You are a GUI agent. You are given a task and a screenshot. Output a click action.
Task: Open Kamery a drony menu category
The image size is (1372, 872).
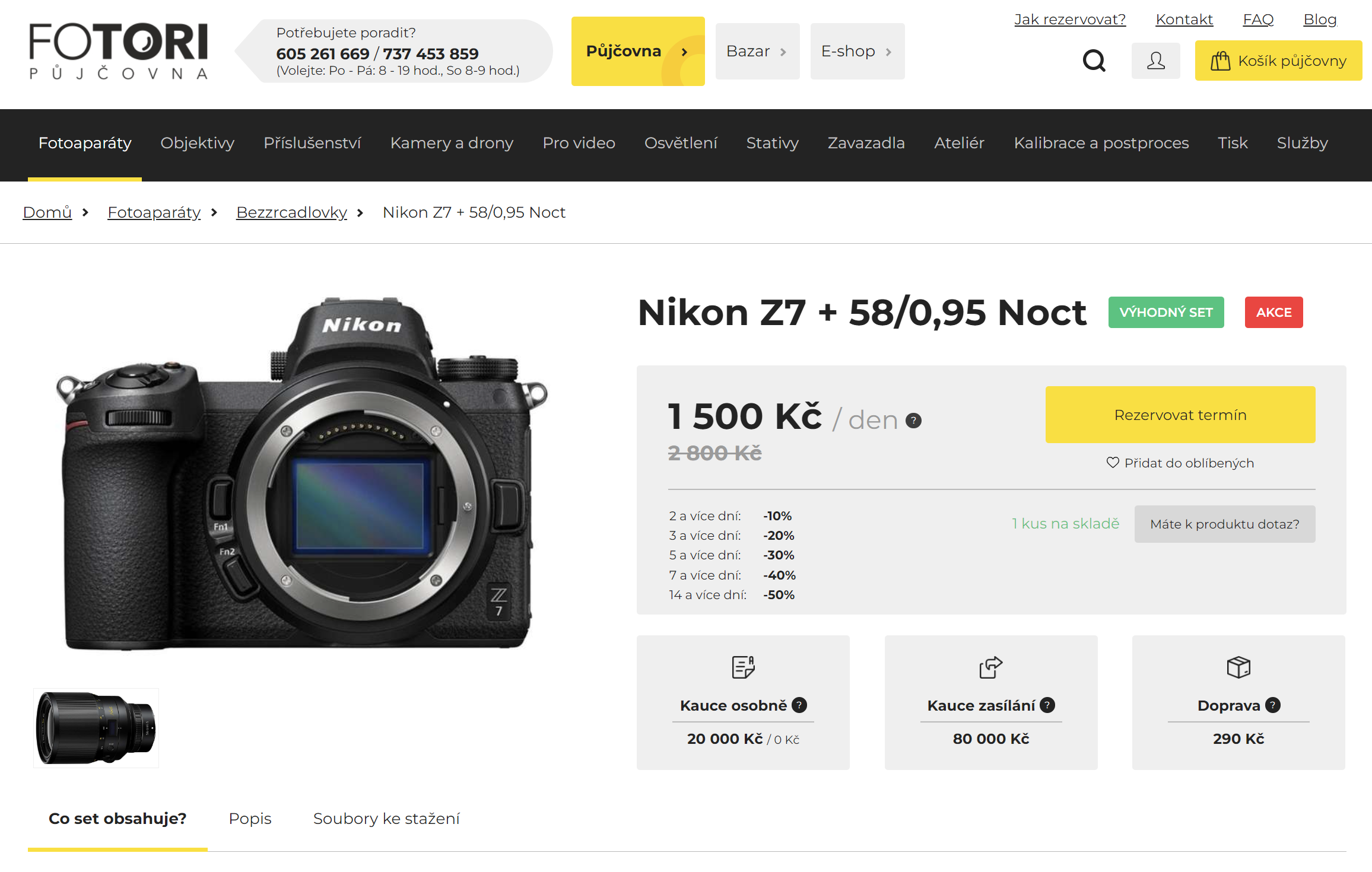[x=452, y=143]
